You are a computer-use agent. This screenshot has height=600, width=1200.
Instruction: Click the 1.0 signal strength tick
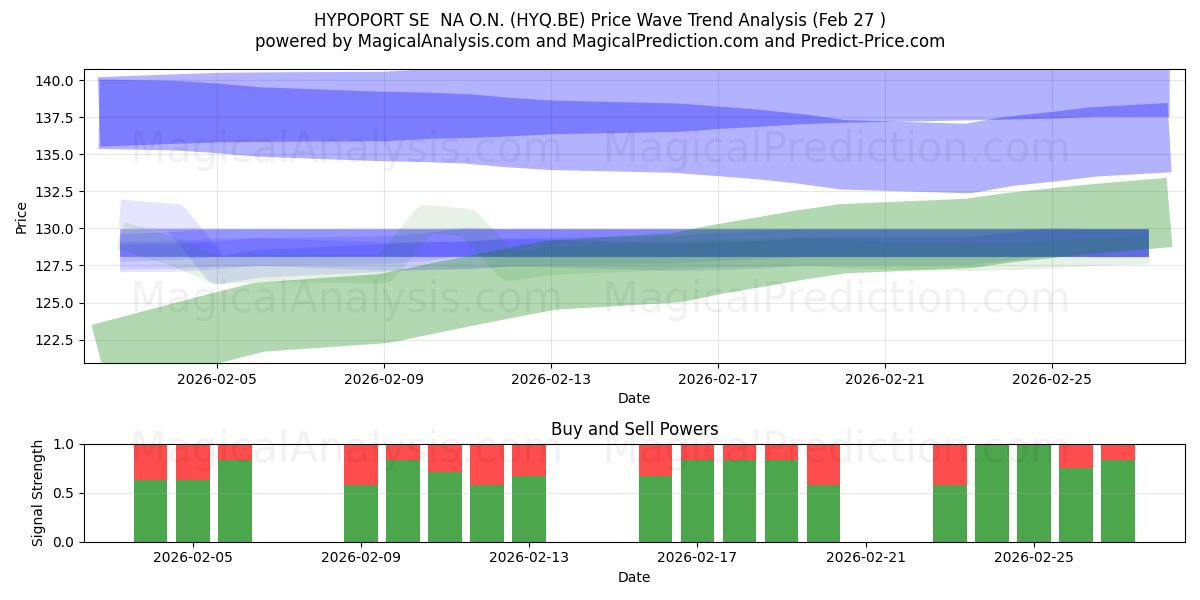click(x=65, y=444)
